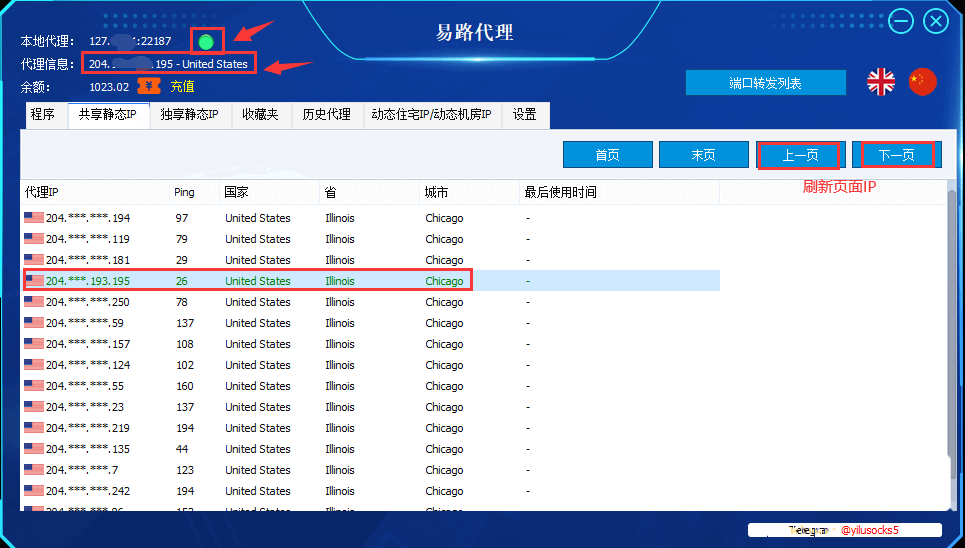Click the Ping value 160
This screenshot has width=965, height=548.
[x=185, y=386]
